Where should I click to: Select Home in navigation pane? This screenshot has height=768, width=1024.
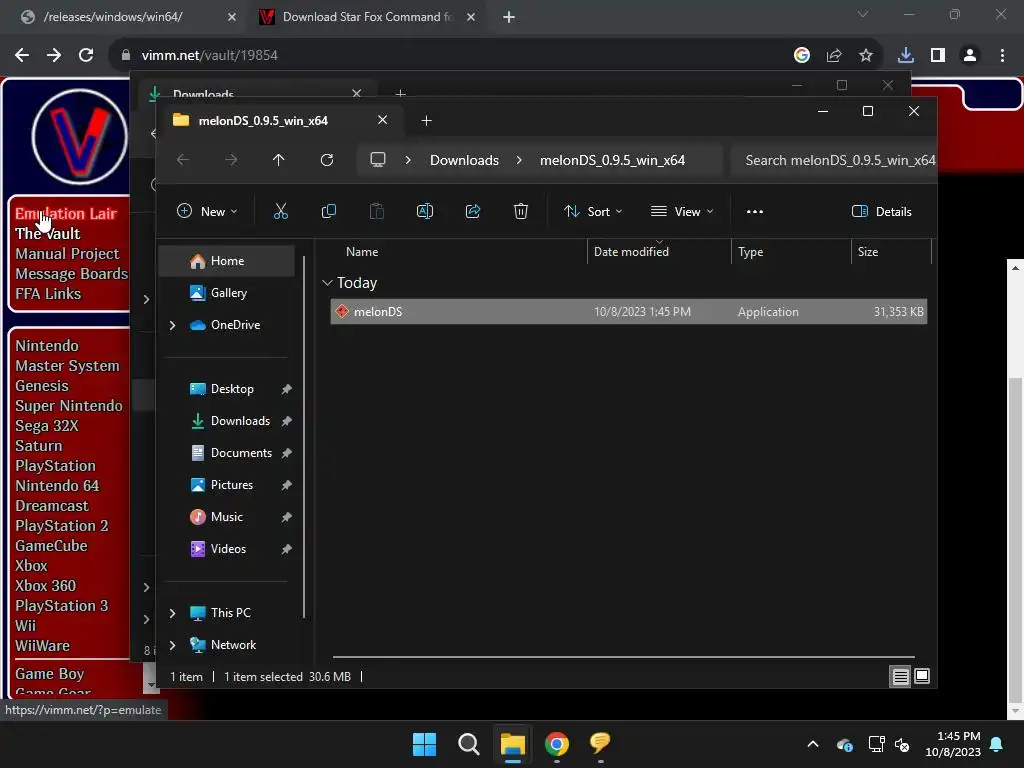[x=226, y=261]
